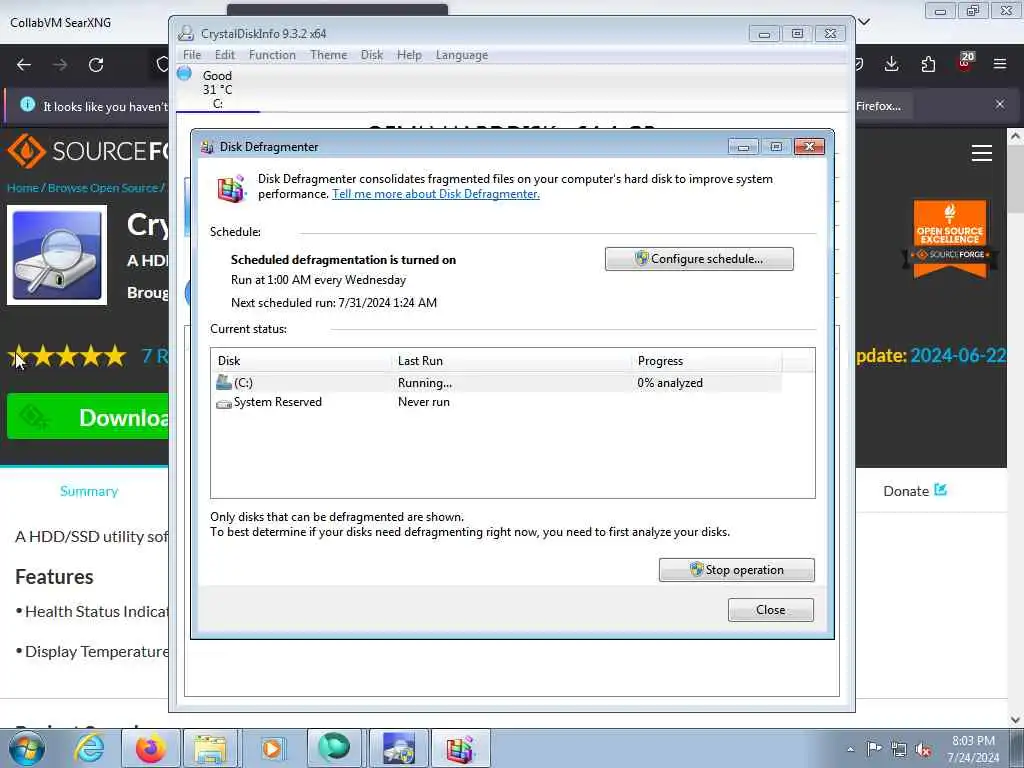Click the CrystalDiskInfo title bar icon
The width and height of the screenshot is (1024, 768).
tap(185, 33)
